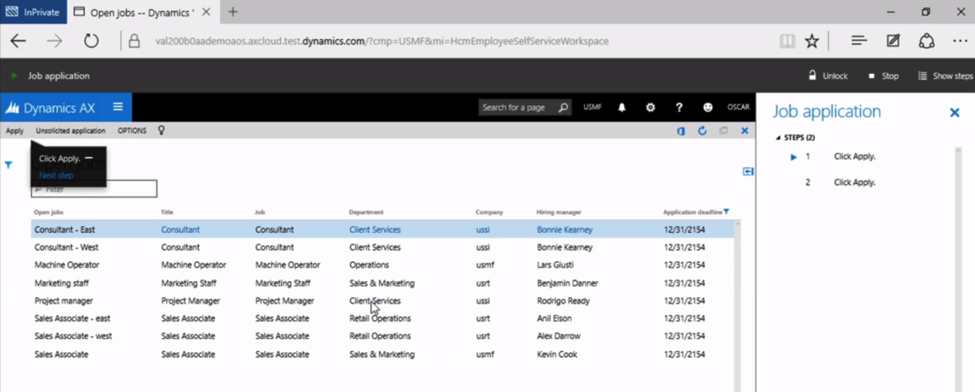Click the browser back arrow
The width and height of the screenshot is (975, 392).
tap(19, 41)
